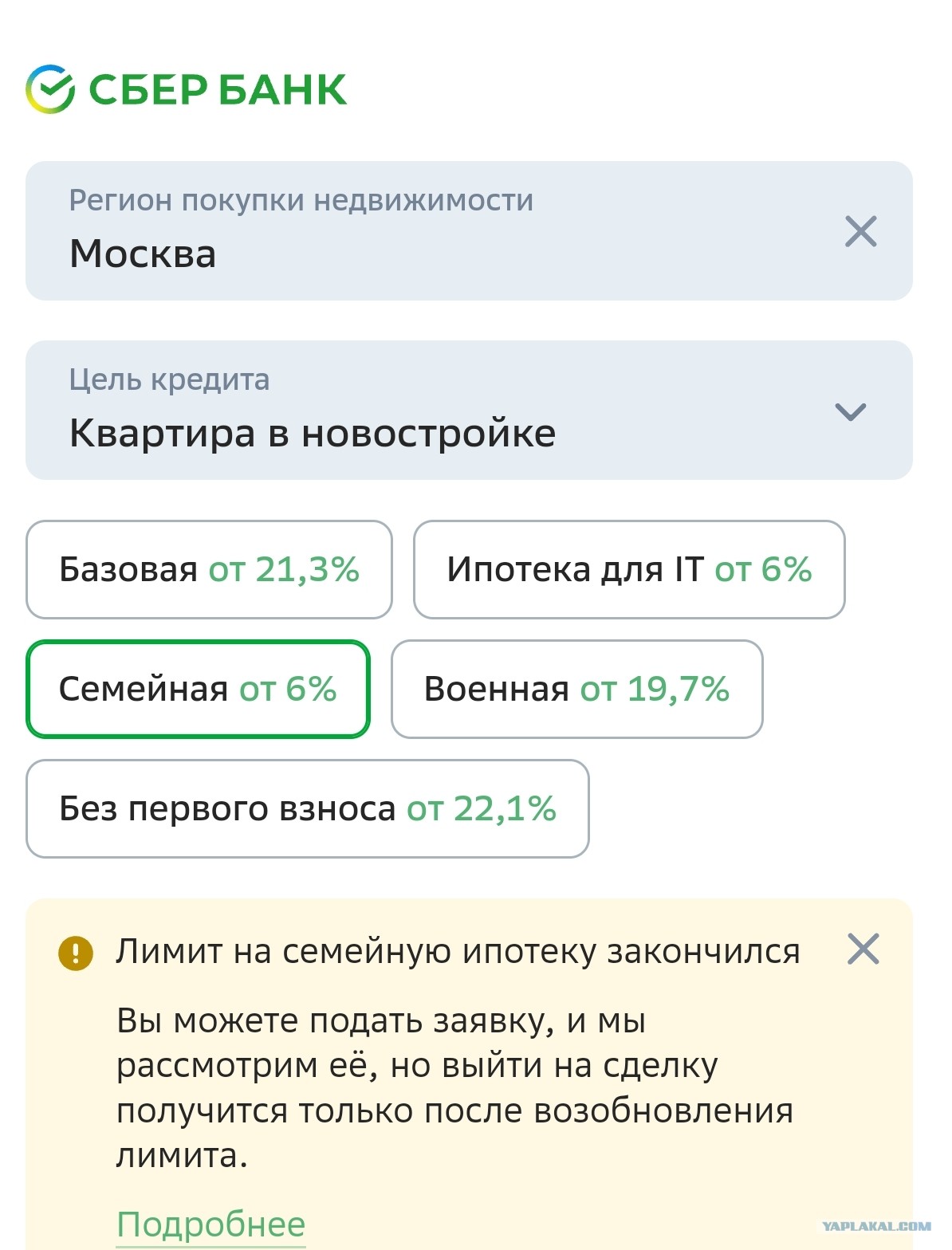Viewport: 952px width, 1250px height.
Task: Click the Регион покупки недвижимости field
Action: pos(469,231)
